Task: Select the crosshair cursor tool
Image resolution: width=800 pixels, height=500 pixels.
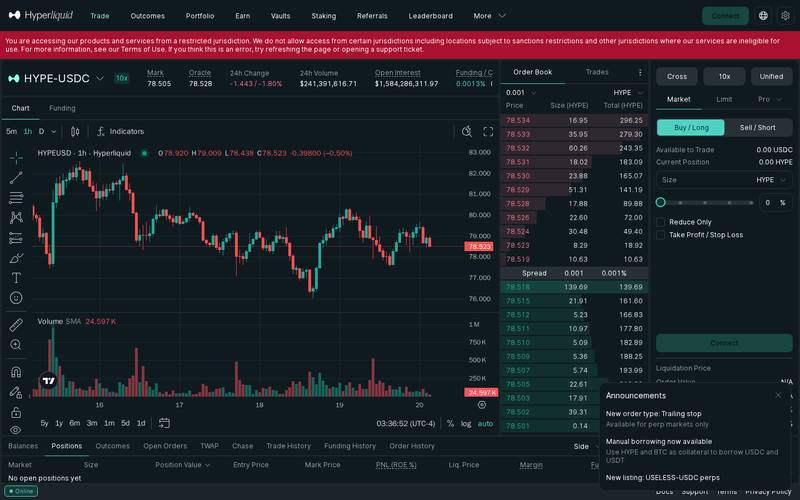Action: pyautogui.click(x=16, y=158)
